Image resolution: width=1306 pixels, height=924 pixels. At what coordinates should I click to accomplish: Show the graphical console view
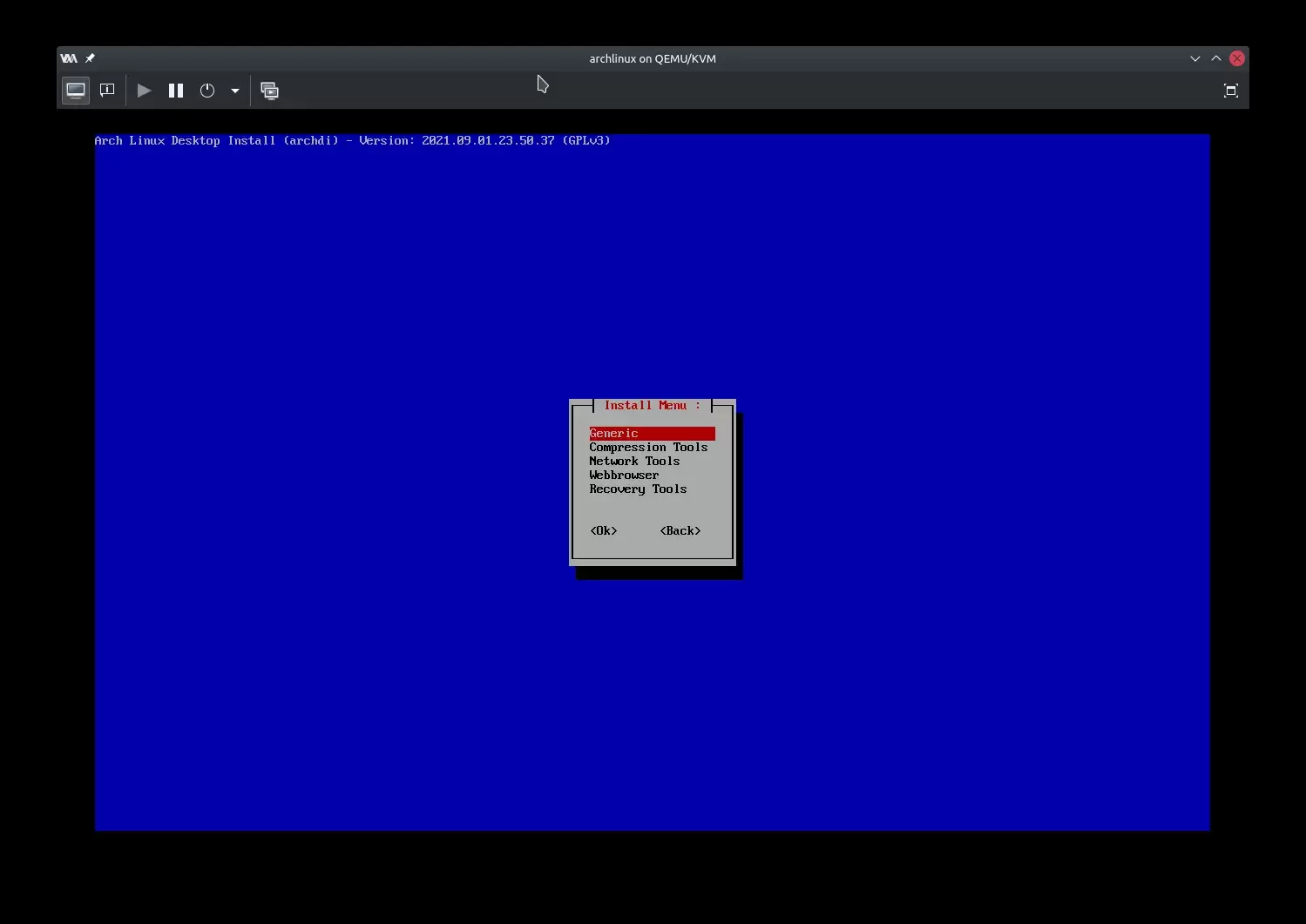click(x=76, y=91)
